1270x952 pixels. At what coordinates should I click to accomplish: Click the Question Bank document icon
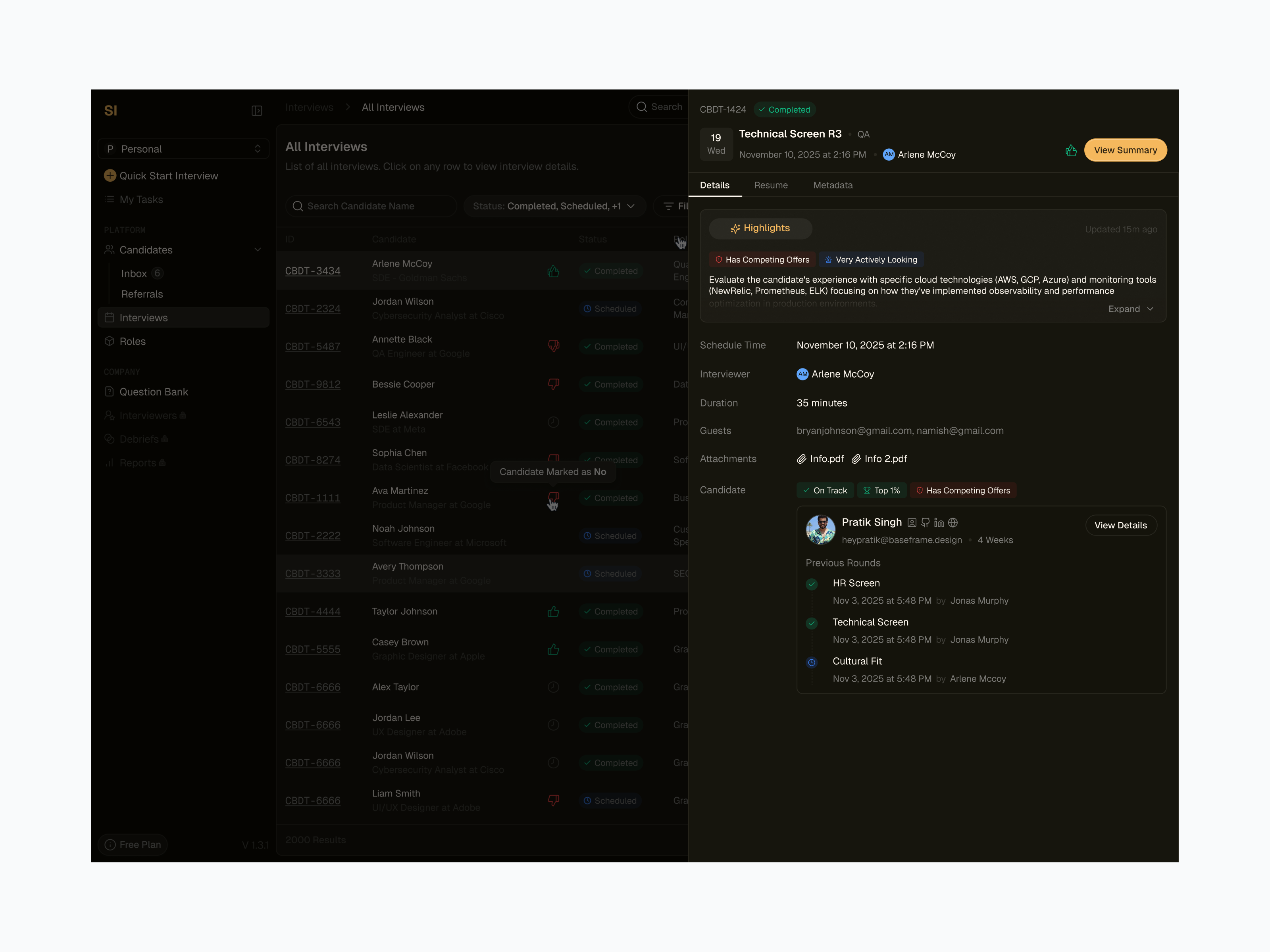point(109,392)
